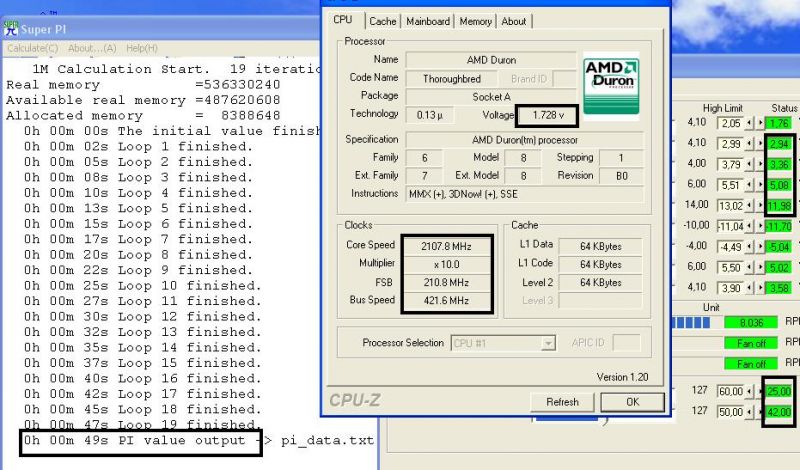Click the APIC ID field in CPU-Z

tap(626, 342)
